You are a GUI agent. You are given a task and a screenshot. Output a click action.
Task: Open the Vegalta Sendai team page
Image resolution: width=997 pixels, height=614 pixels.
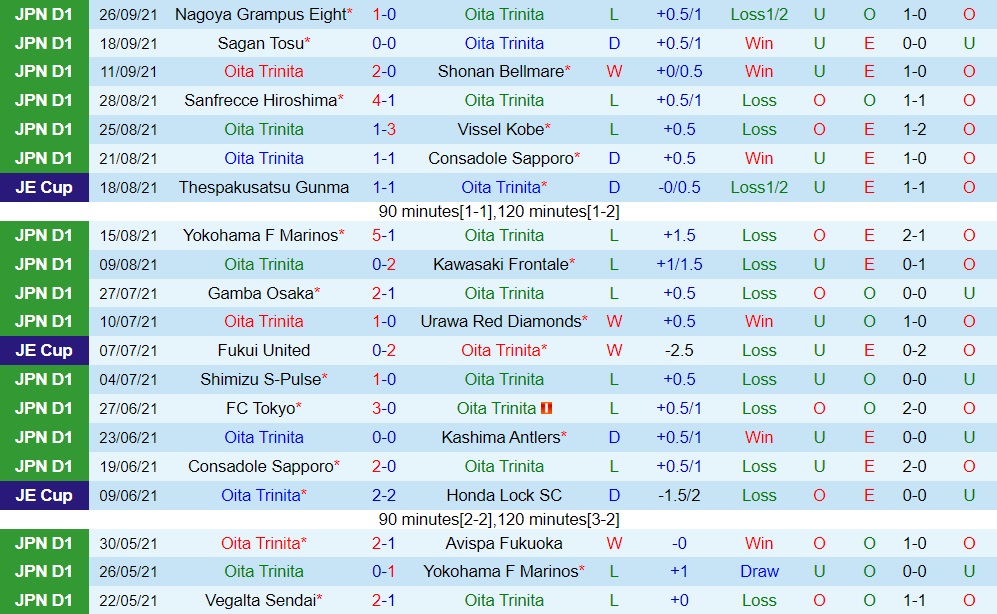pyautogui.click(x=260, y=600)
